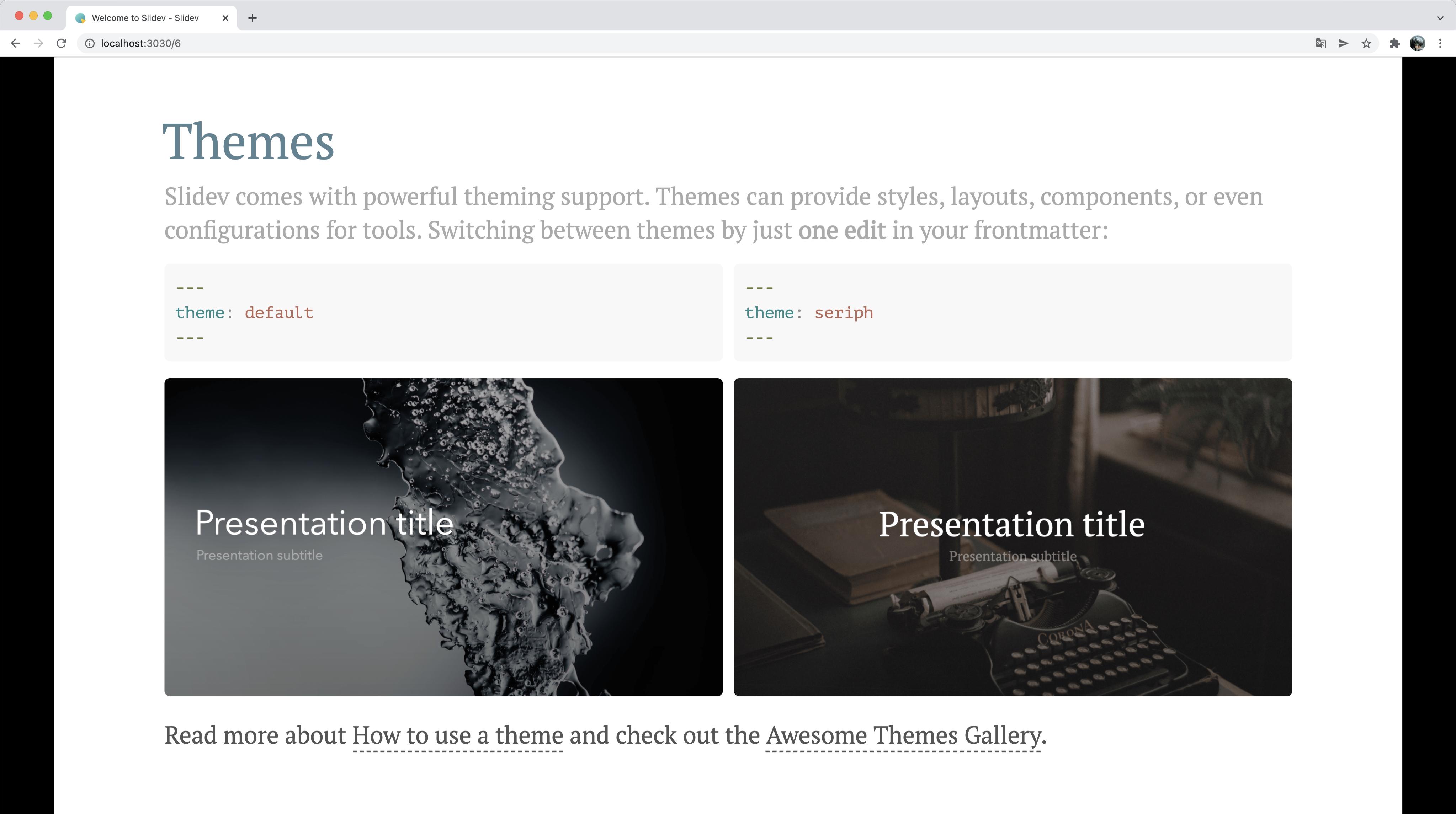Reload the Slidev page
This screenshot has width=1456, height=814.
pos(62,43)
